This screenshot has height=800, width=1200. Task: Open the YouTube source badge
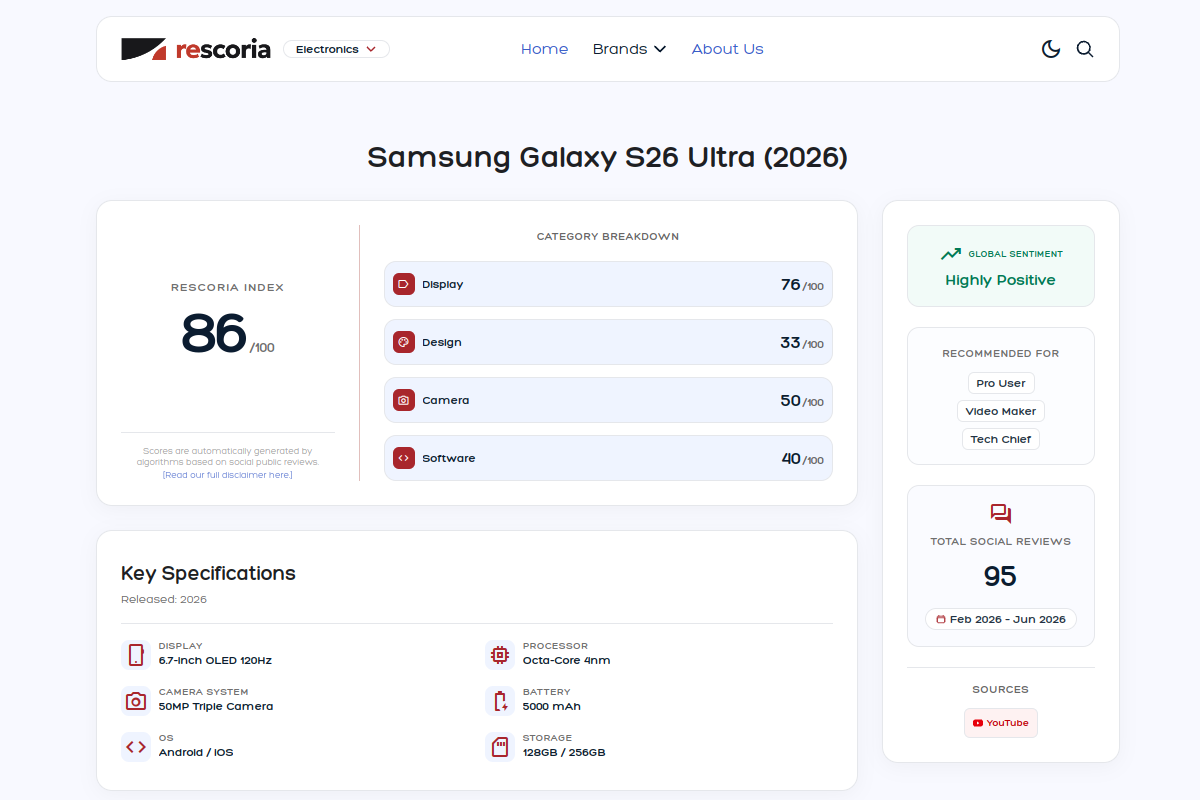[1001, 723]
